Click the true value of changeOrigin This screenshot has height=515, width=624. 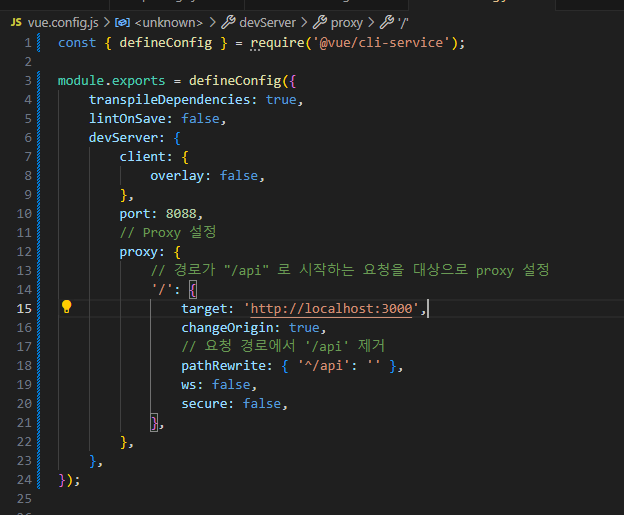click(304, 328)
